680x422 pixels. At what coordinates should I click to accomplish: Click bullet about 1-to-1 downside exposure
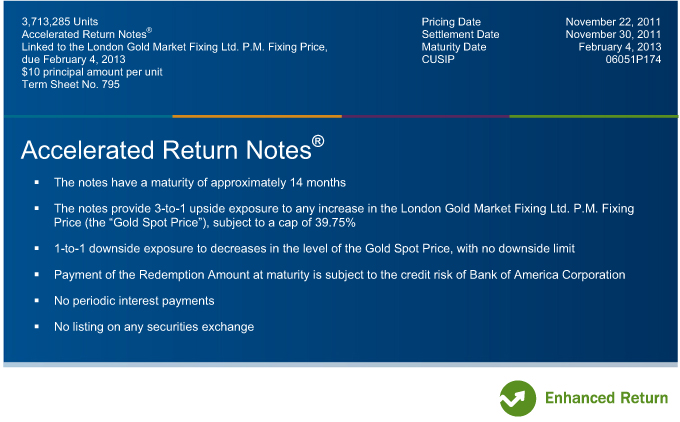(x=314, y=249)
